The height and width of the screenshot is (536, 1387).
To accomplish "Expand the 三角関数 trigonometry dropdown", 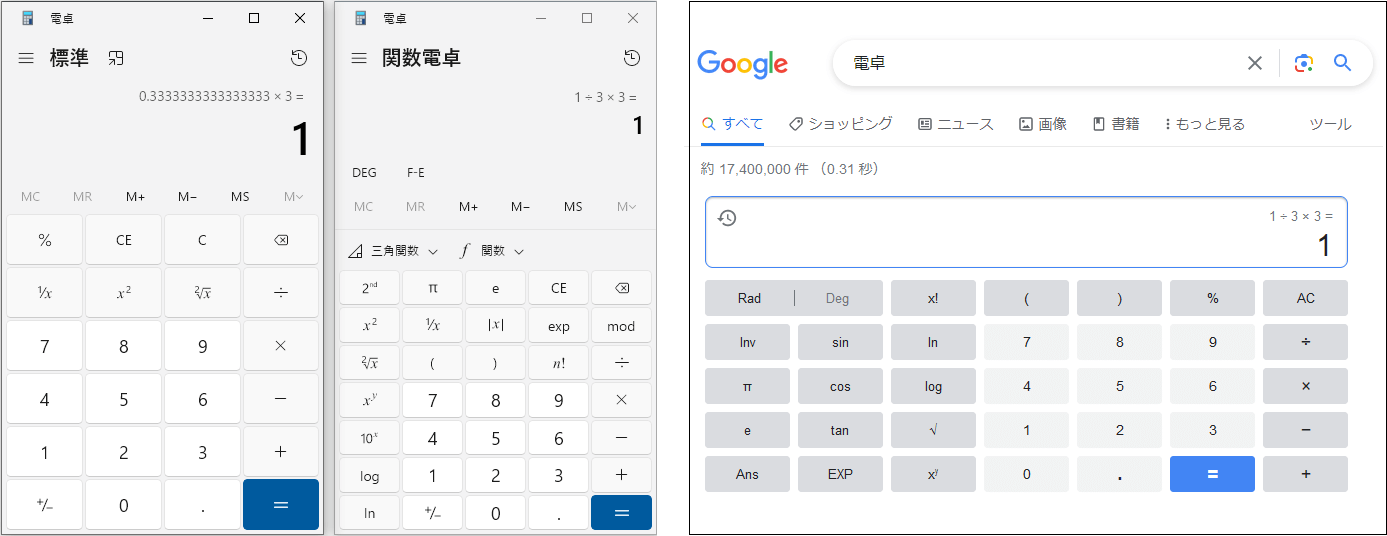I will click(x=393, y=251).
